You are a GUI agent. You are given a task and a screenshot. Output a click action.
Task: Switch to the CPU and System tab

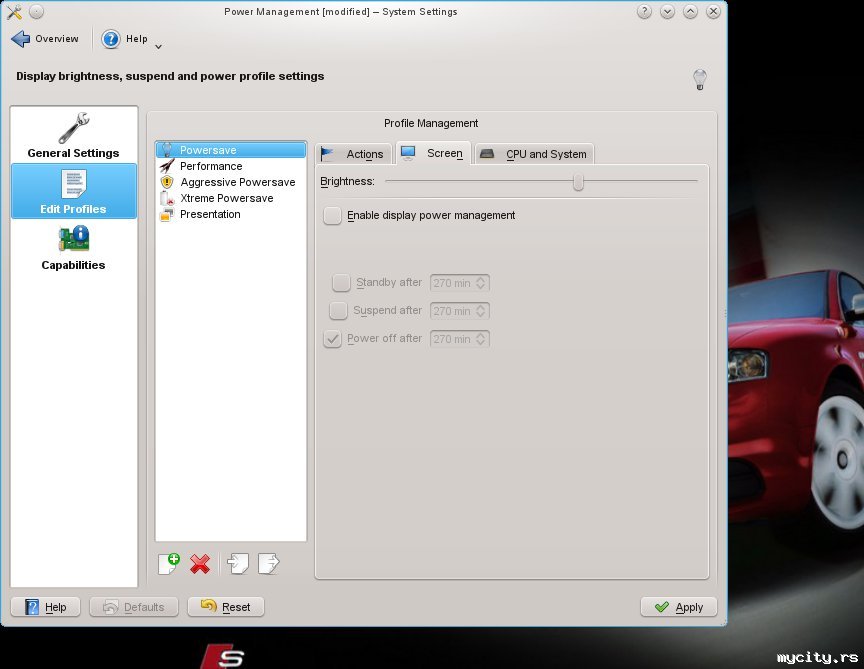[534, 154]
